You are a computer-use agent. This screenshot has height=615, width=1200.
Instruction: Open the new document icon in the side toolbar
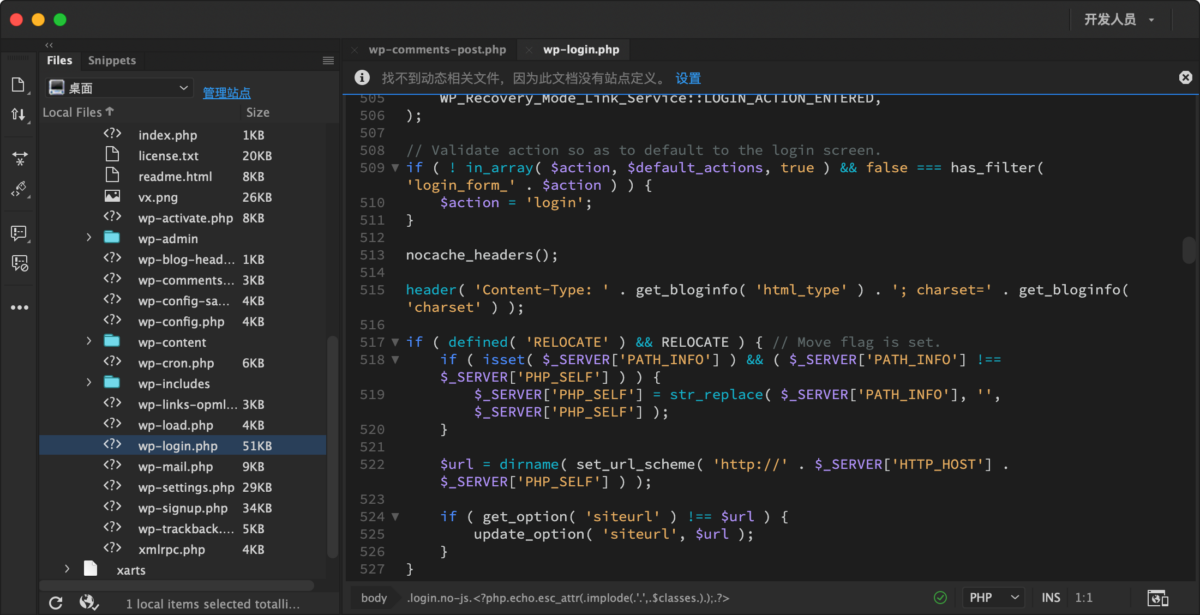[18, 85]
